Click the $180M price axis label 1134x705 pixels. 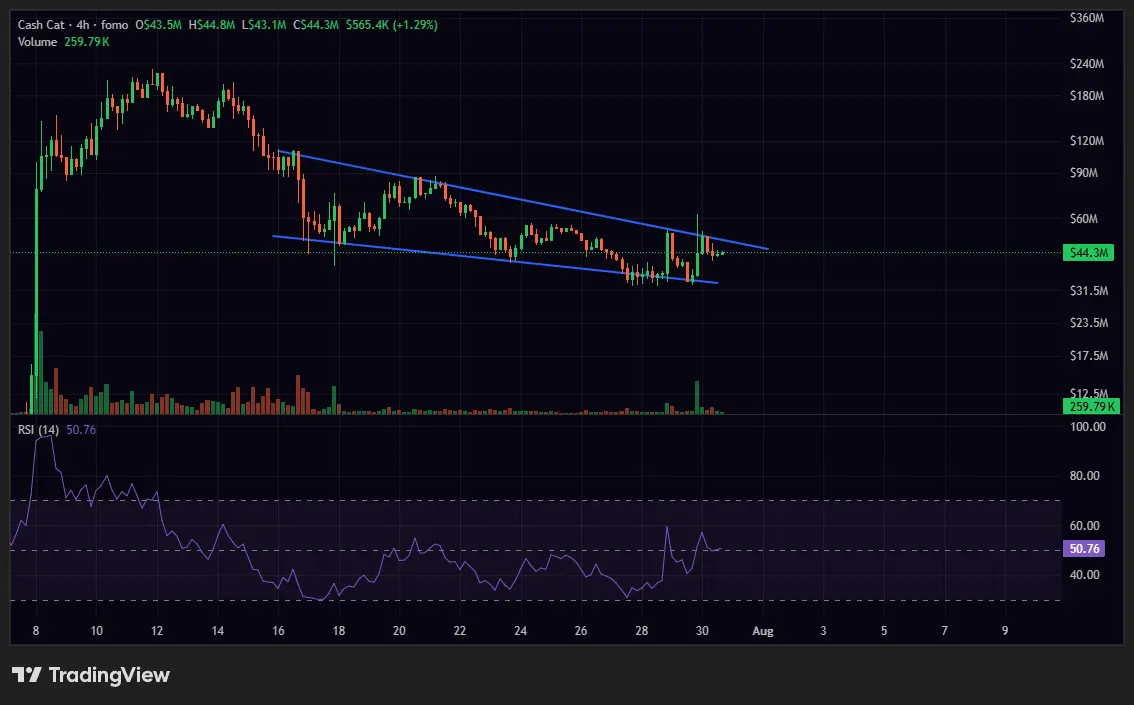click(x=1087, y=95)
